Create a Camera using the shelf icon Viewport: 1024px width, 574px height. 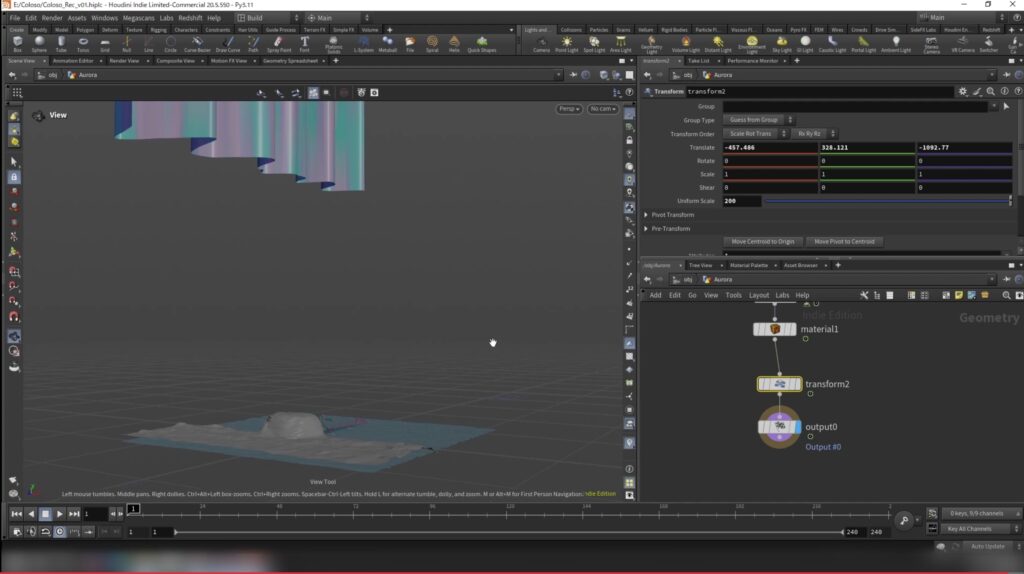(541, 44)
